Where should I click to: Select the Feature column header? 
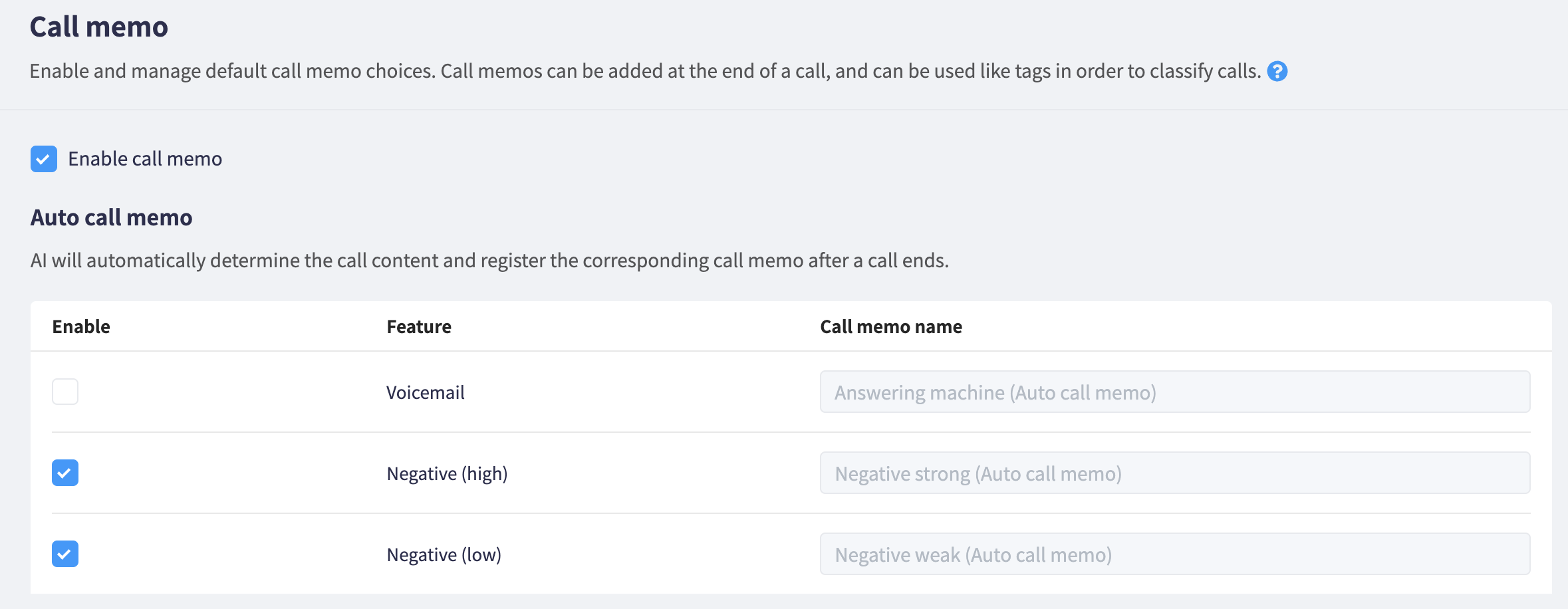click(419, 326)
